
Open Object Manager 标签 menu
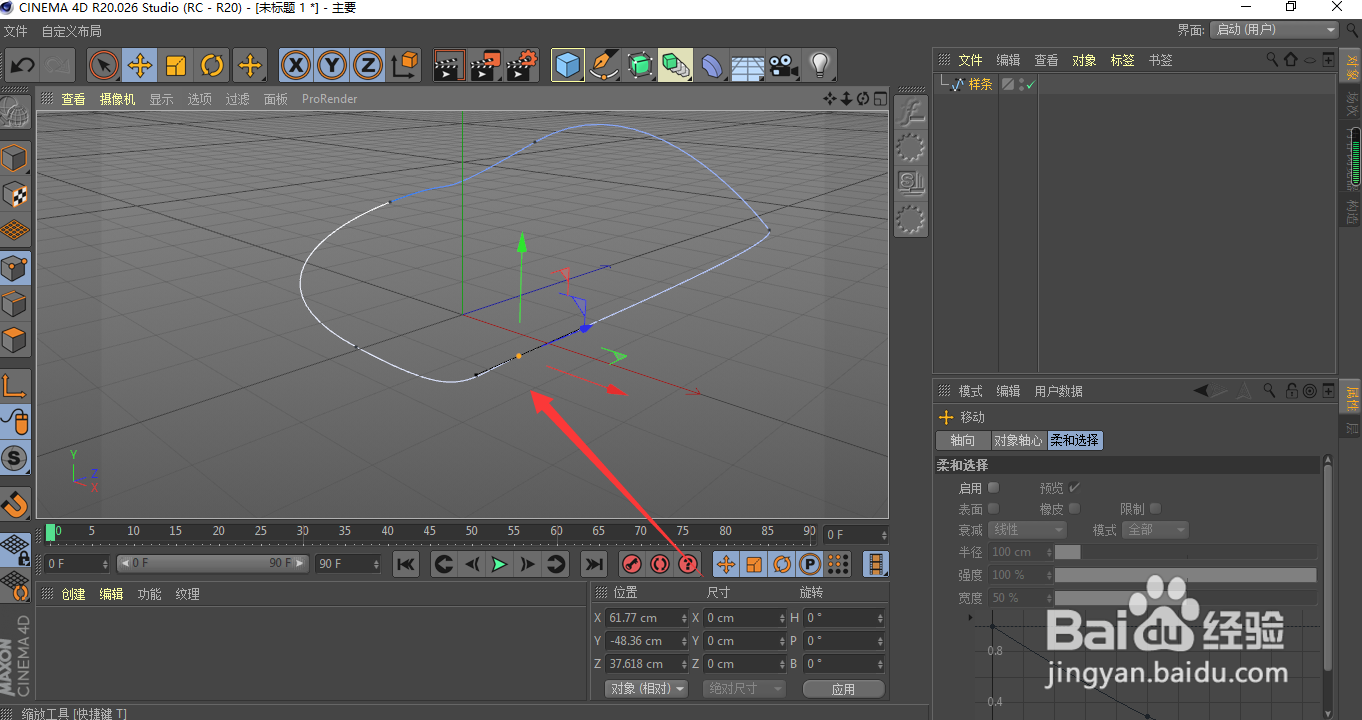click(x=1122, y=60)
